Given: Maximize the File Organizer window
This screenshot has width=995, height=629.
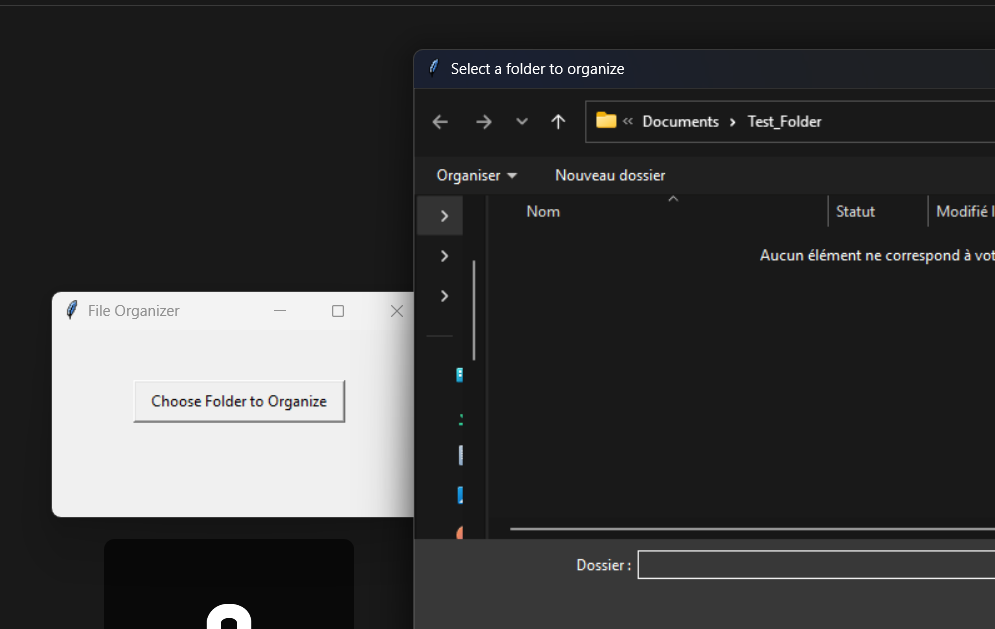Looking at the screenshot, I should [x=338, y=311].
